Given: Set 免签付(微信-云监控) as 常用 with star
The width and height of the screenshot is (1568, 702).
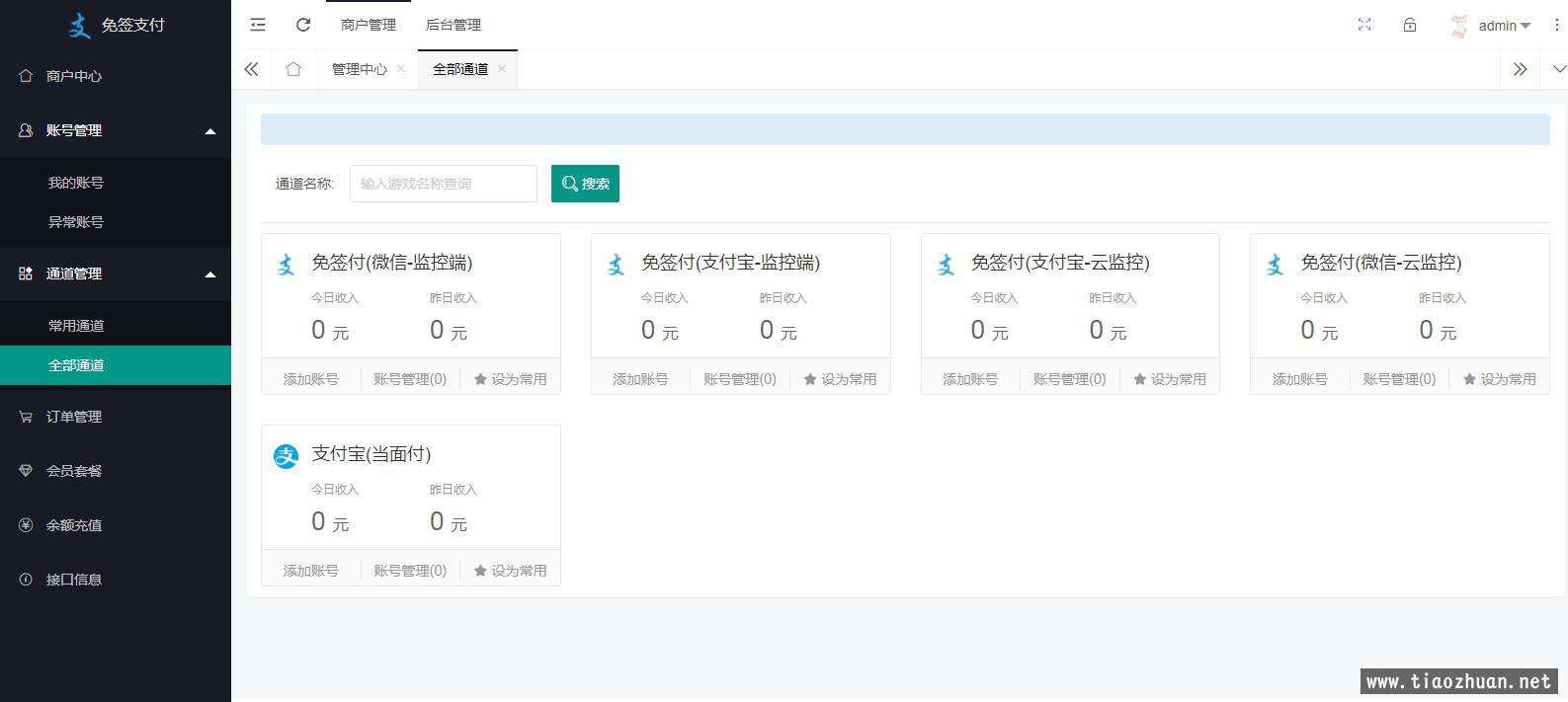Looking at the screenshot, I should pos(1499,379).
